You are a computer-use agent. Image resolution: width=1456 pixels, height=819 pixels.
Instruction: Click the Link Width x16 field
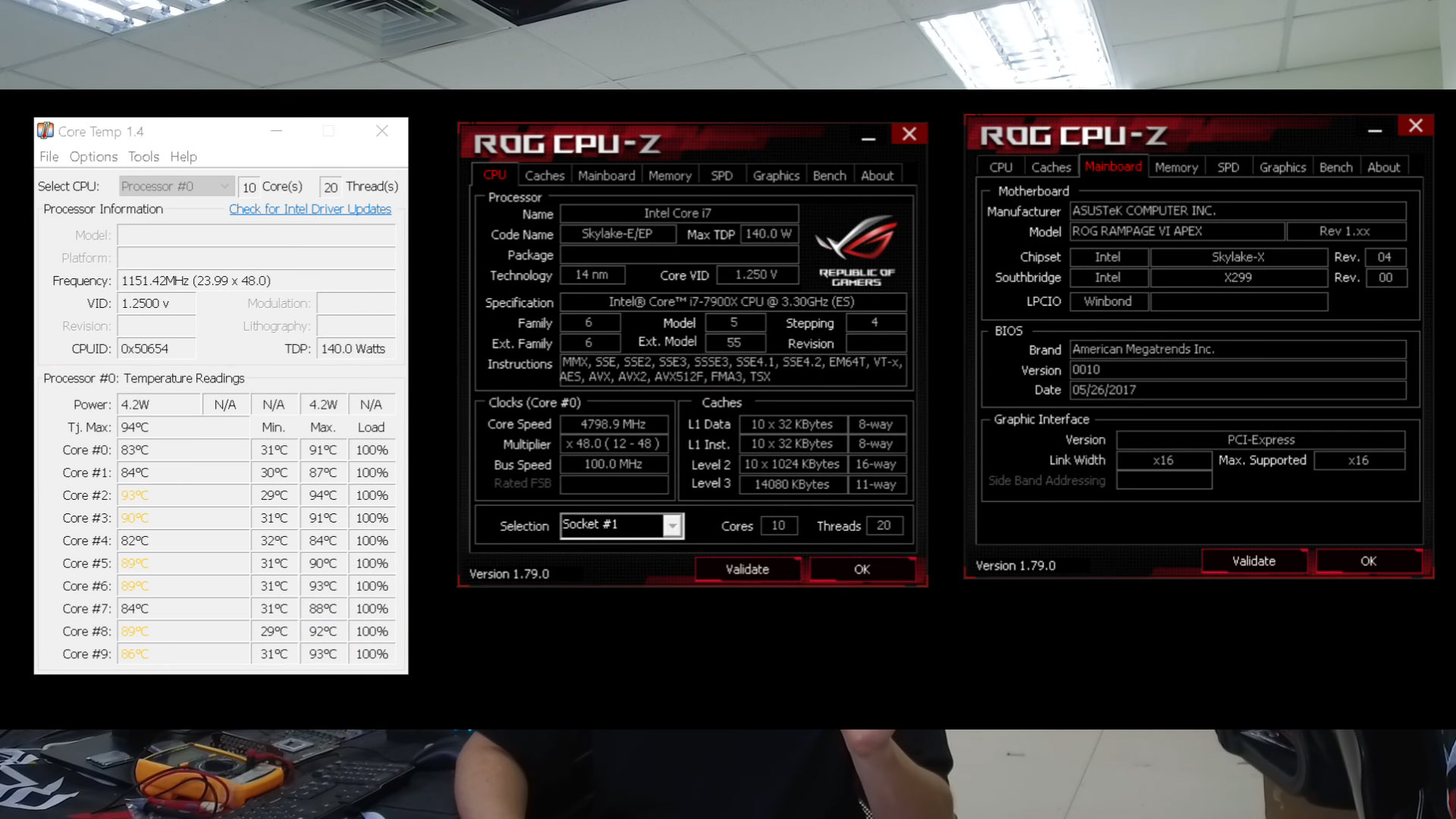click(1163, 460)
